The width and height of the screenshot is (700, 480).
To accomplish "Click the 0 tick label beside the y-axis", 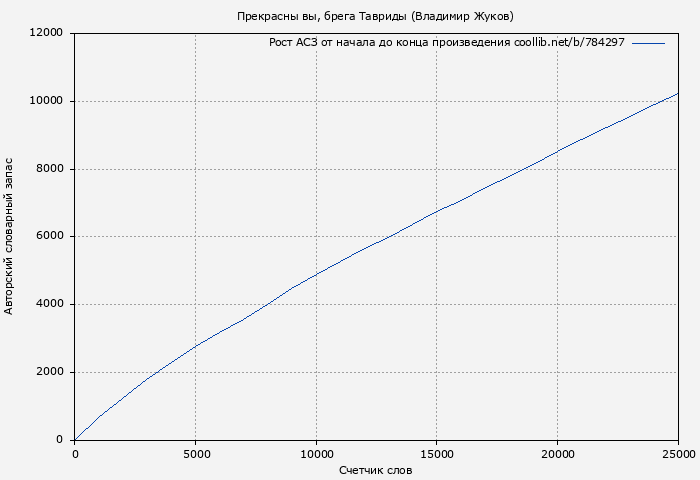I will click(x=61, y=440).
